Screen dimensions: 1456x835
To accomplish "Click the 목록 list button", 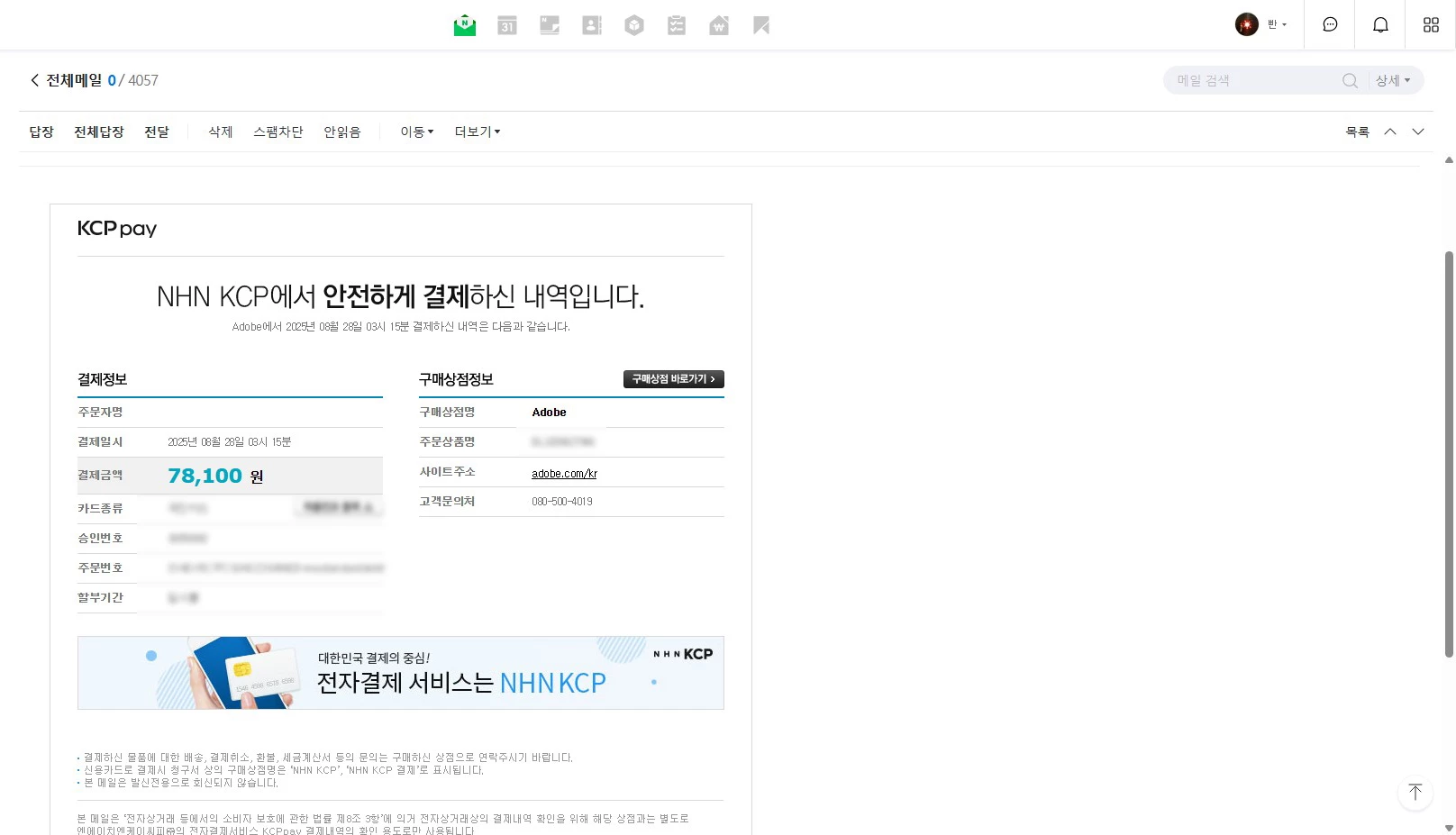I will 1357,132.
